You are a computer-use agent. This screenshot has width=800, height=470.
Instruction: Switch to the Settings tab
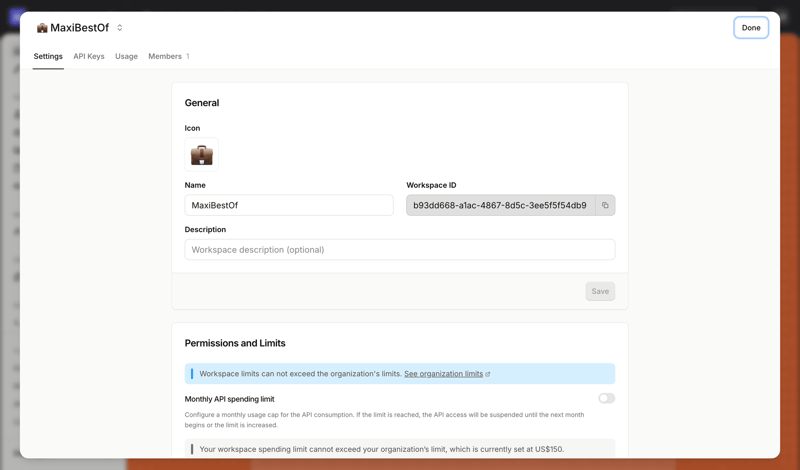point(48,57)
